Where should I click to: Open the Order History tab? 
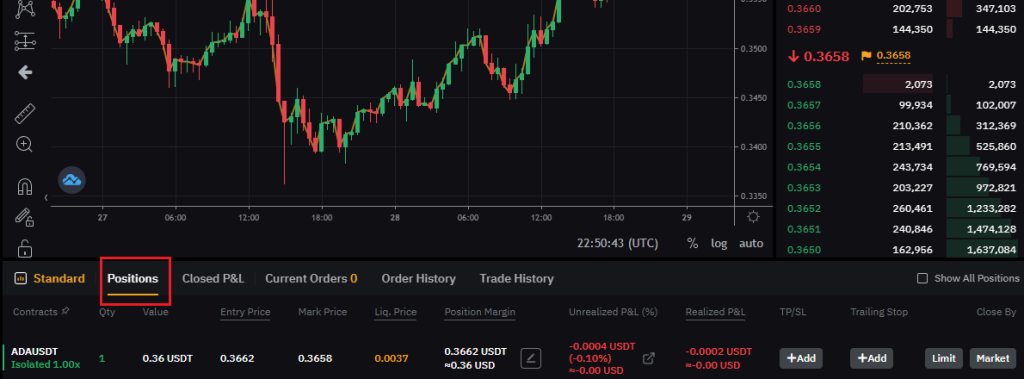[x=419, y=278]
